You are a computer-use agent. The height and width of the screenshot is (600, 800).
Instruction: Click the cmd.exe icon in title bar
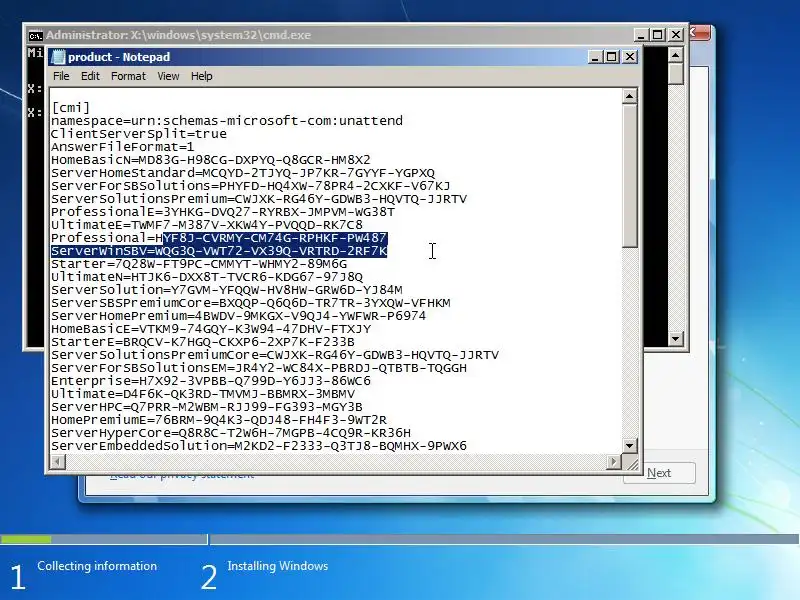coord(35,35)
